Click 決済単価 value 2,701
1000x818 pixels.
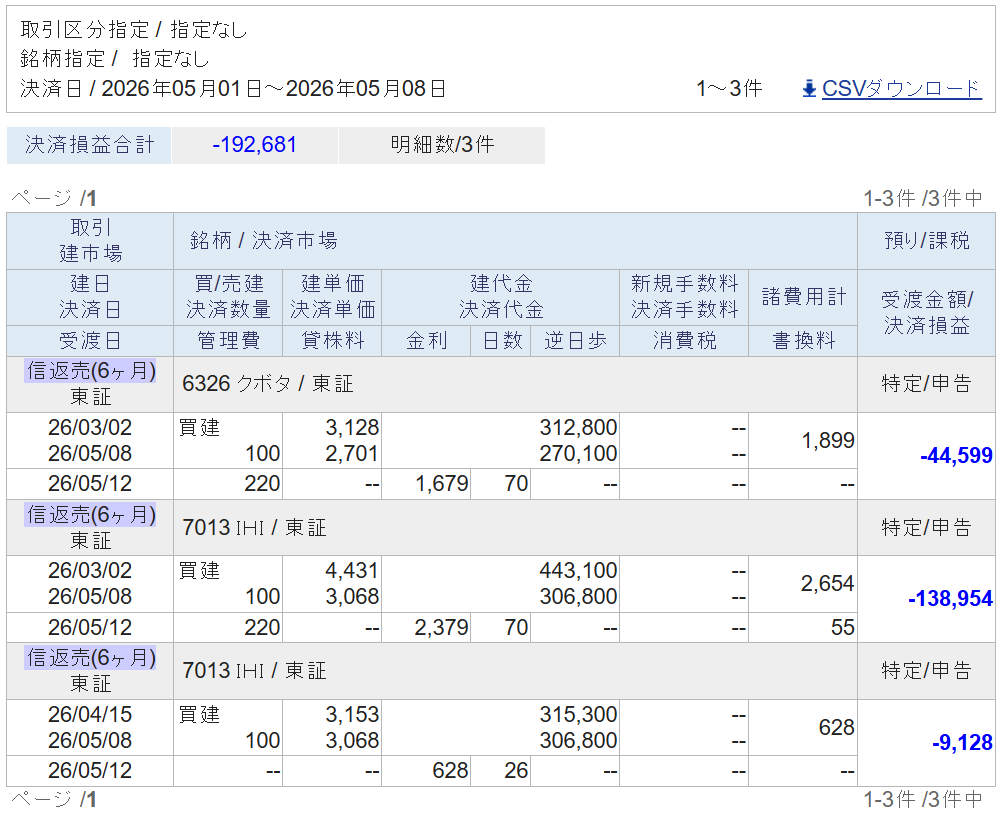click(352, 453)
